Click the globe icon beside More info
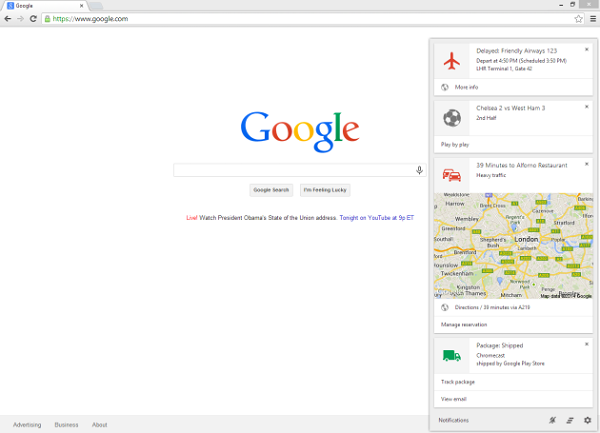 pos(445,87)
